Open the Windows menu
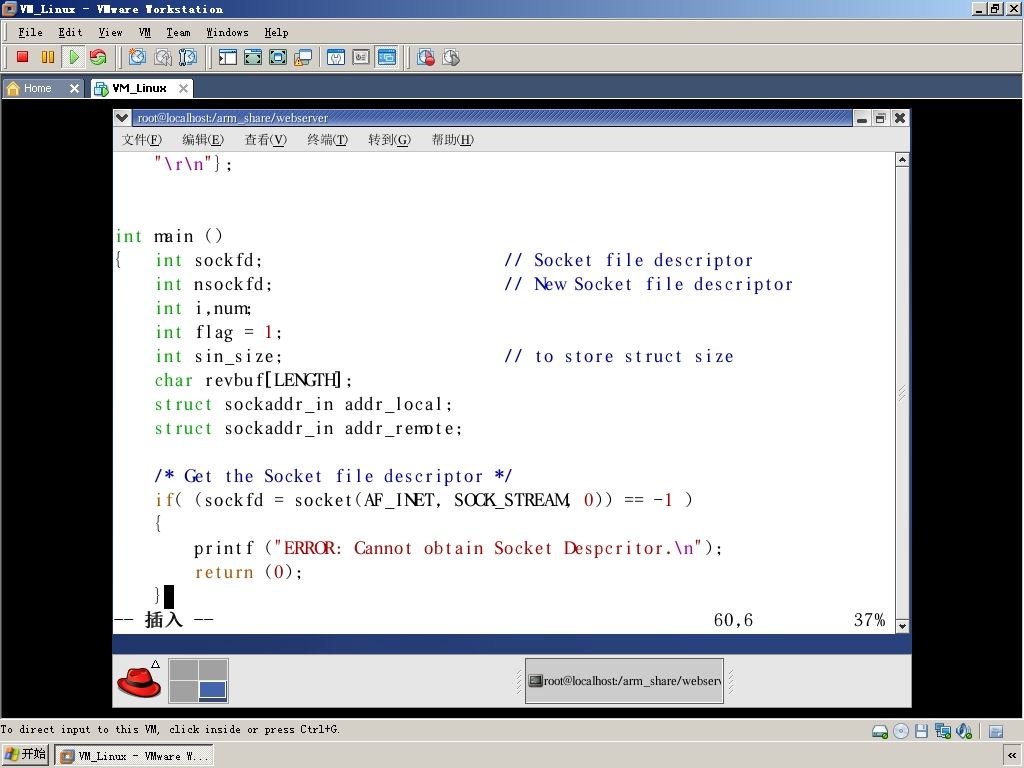This screenshot has height=768, width=1024. point(227,32)
